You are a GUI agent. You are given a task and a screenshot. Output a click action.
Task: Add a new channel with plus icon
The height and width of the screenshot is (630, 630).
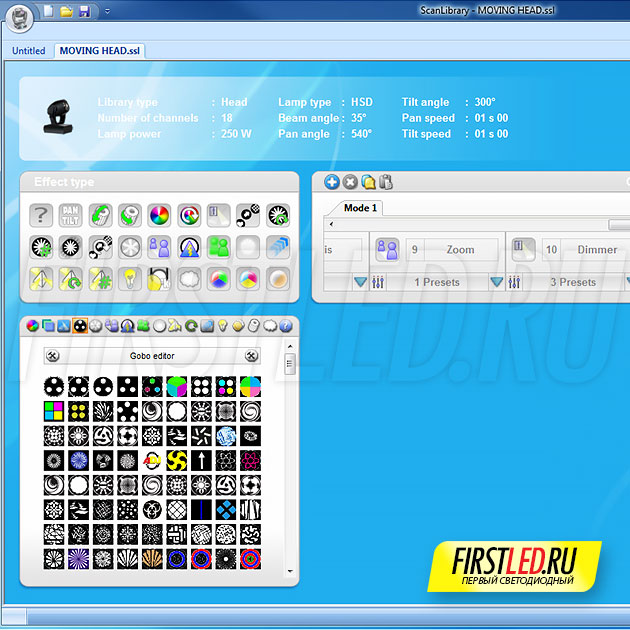click(x=332, y=181)
